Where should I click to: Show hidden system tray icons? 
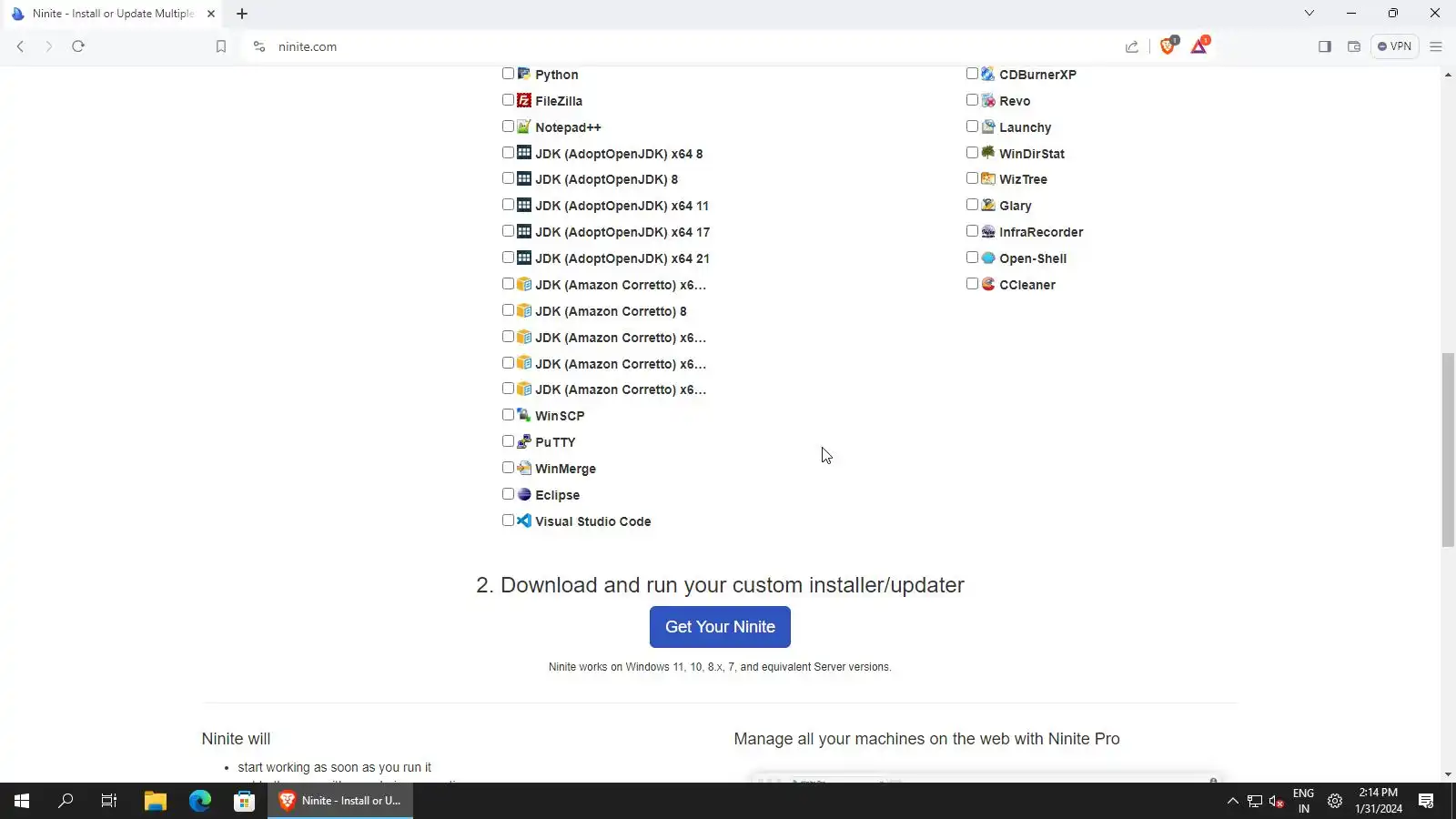coord(1232,801)
